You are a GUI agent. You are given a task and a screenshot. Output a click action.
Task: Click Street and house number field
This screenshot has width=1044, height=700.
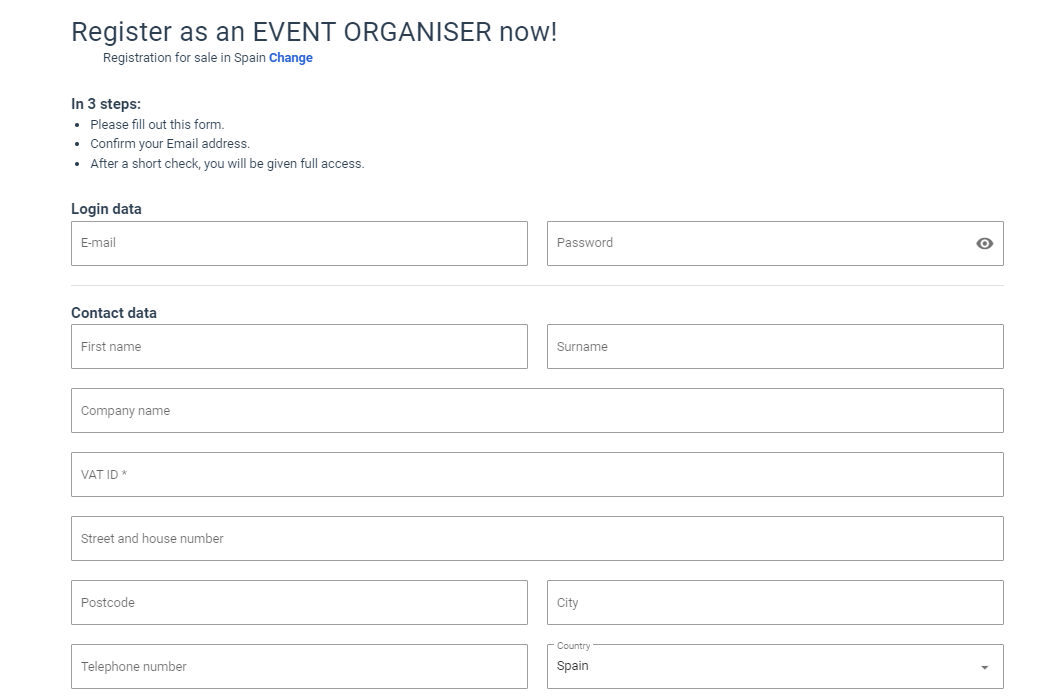click(x=537, y=539)
